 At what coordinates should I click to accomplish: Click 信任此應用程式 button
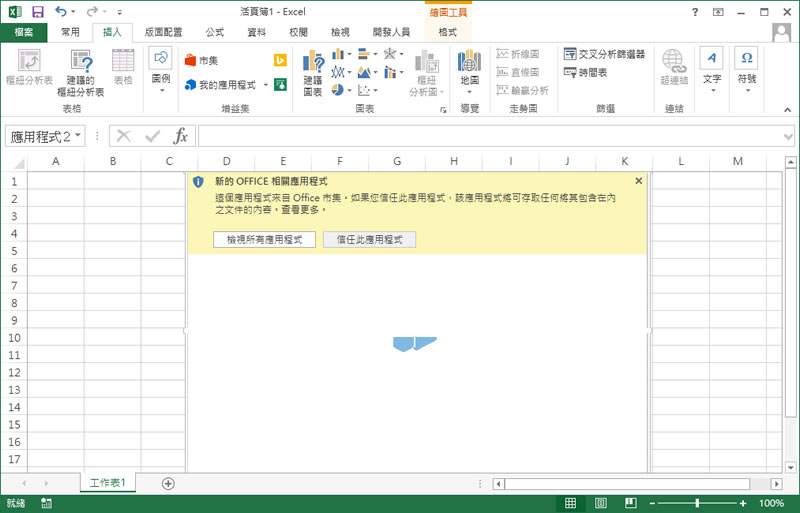point(369,239)
